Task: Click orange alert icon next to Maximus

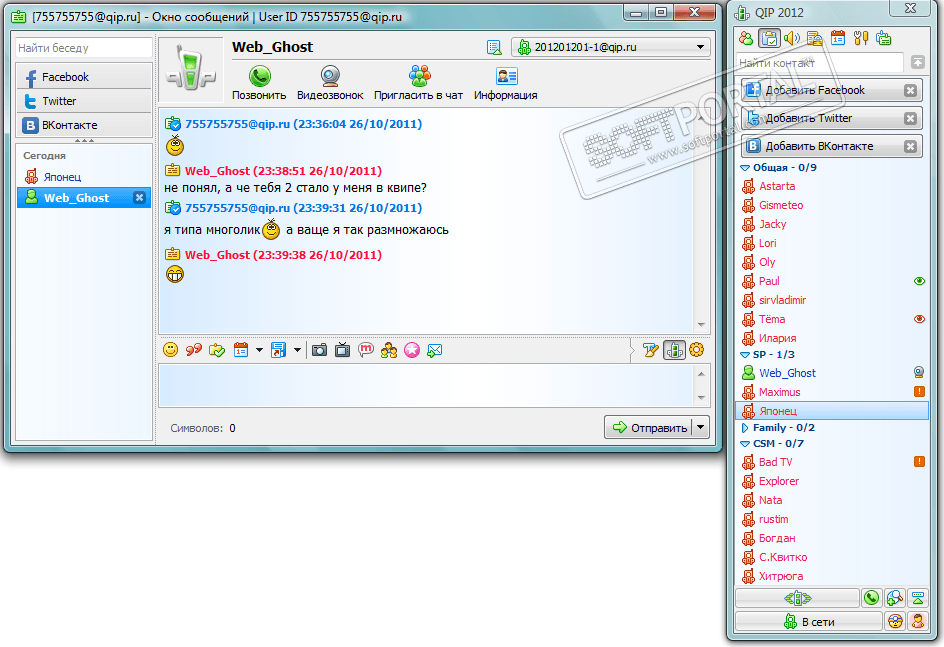Action: [x=919, y=391]
